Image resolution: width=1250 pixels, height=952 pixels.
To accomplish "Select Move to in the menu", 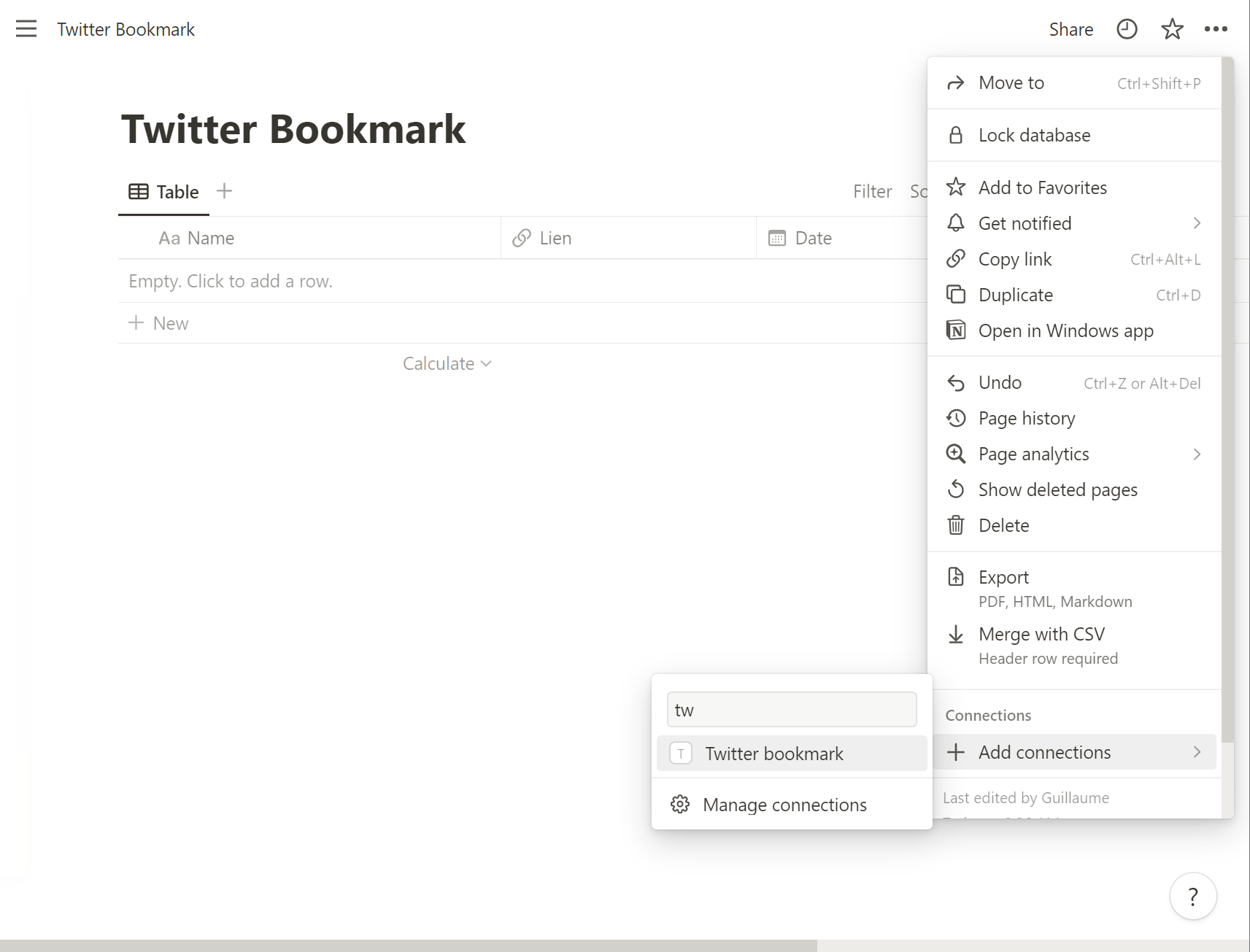I will (1074, 83).
